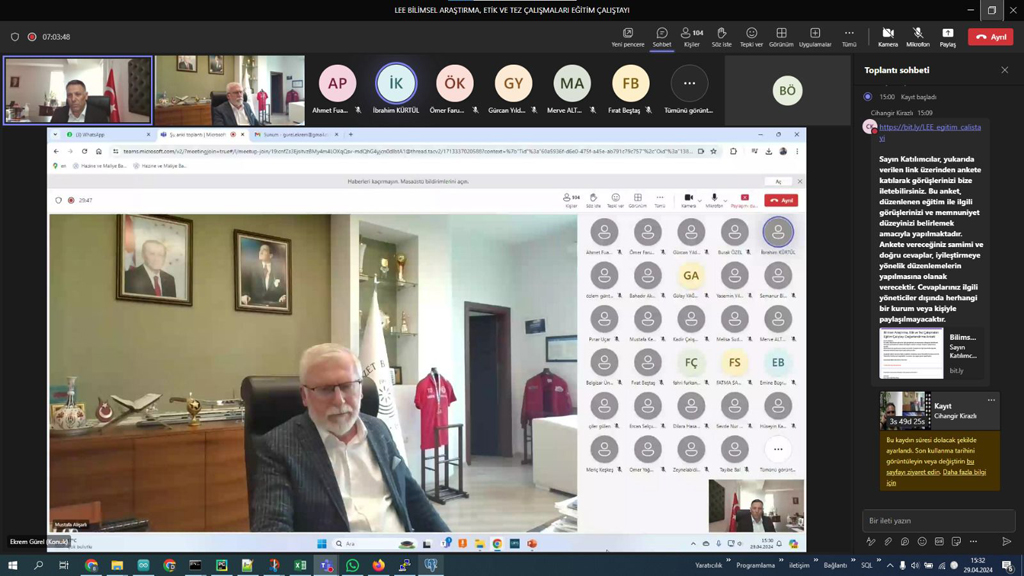The width and height of the screenshot is (1024, 576).
Task: Expand the overflow participants Tümünü görüntüle button
Action: coord(689,84)
